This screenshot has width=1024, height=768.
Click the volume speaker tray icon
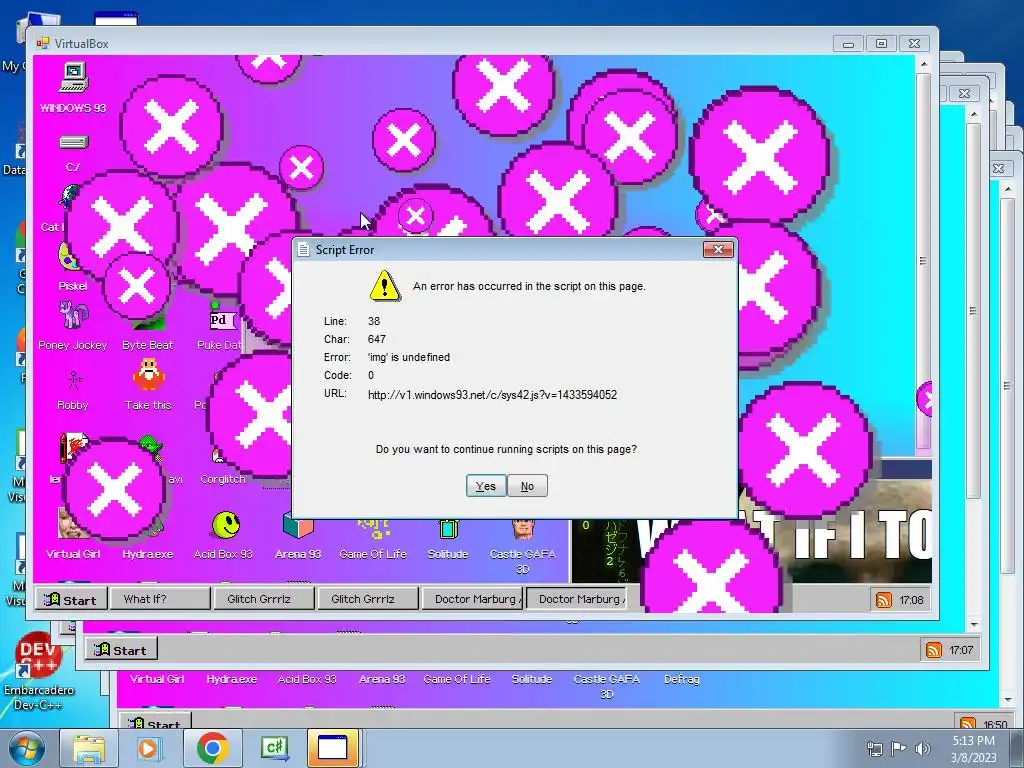[923, 749]
